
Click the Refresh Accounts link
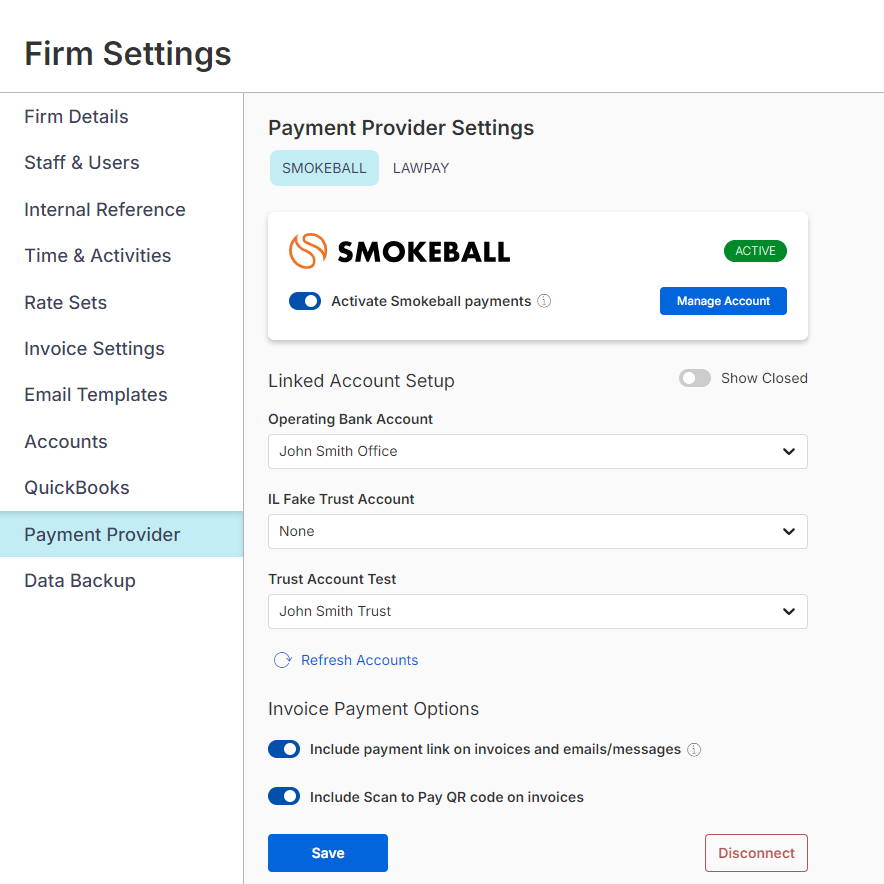(x=358, y=660)
